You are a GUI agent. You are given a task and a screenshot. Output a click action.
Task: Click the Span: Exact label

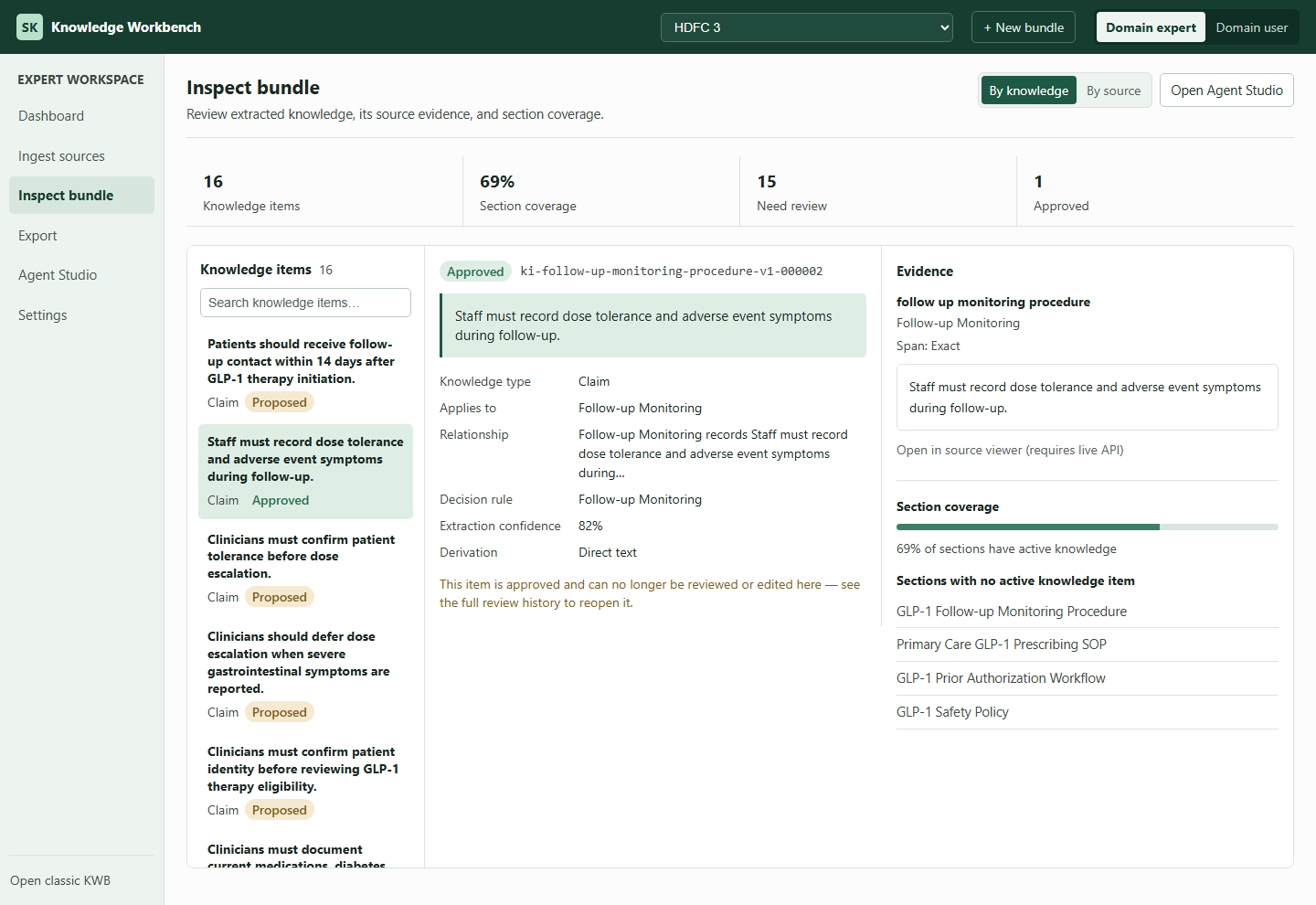[929, 346]
